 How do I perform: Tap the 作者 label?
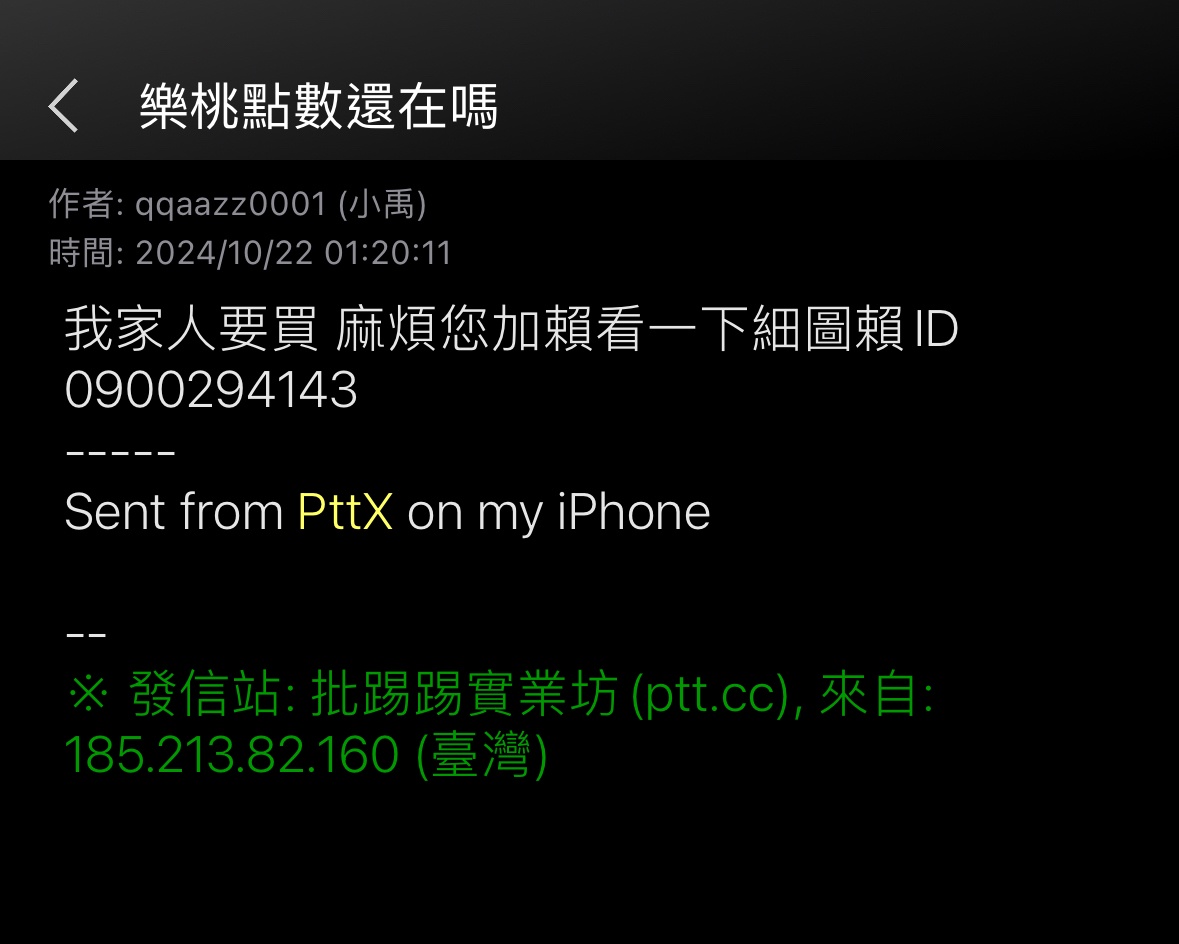pos(81,204)
